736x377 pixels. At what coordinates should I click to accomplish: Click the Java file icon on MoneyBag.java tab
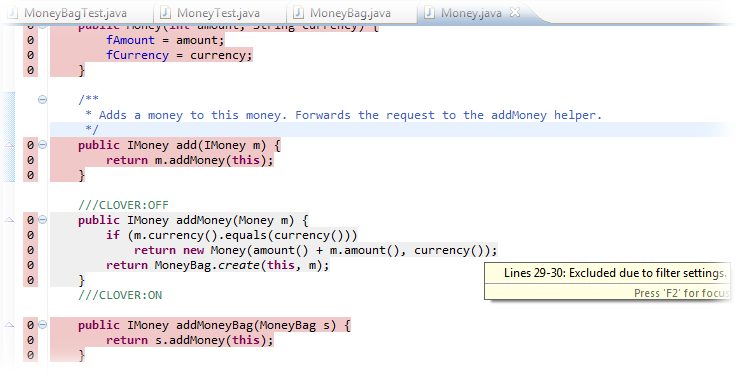[297, 13]
